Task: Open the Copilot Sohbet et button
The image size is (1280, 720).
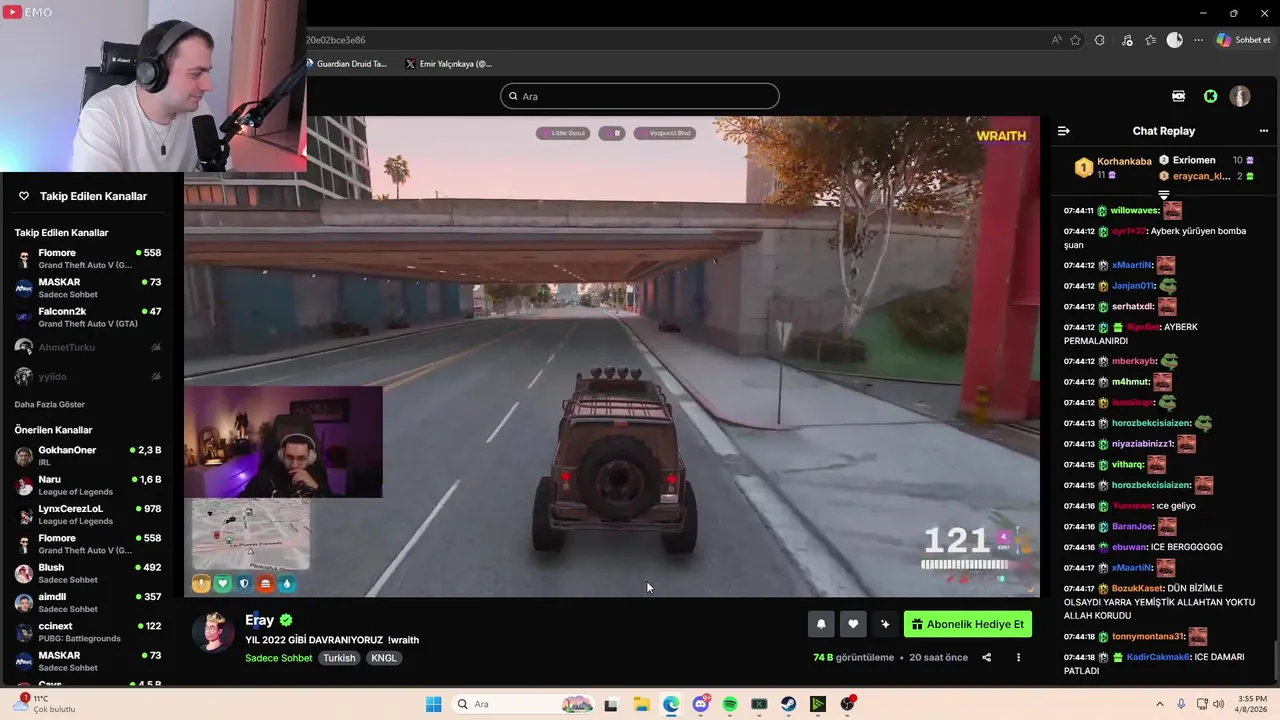Action: [x=1243, y=40]
